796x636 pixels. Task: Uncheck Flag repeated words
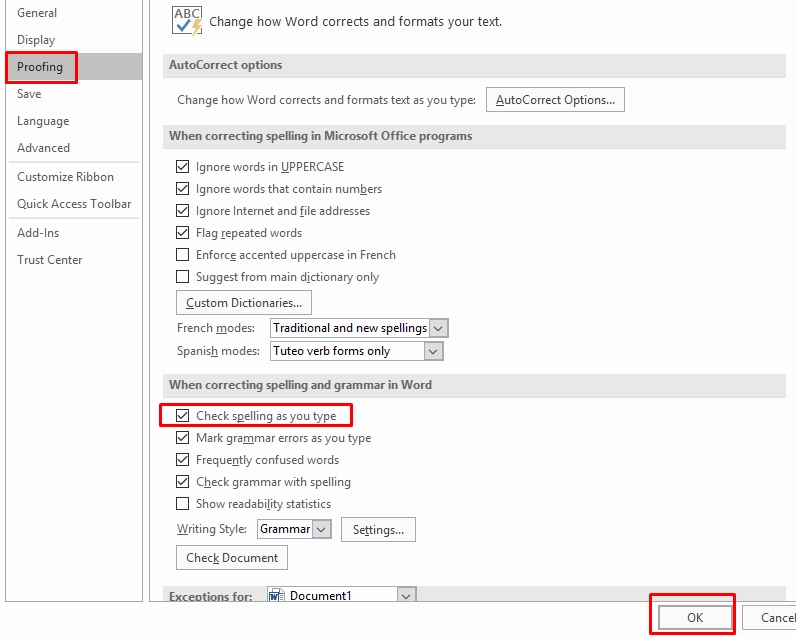coord(182,232)
